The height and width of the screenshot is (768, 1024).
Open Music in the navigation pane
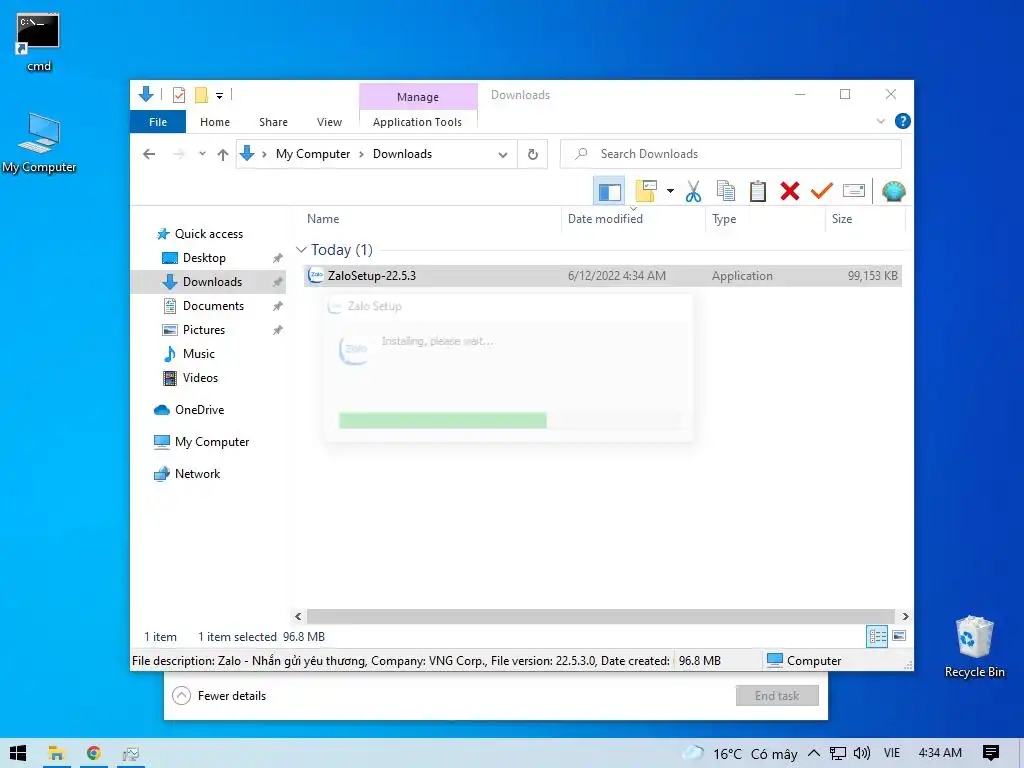[198, 354]
